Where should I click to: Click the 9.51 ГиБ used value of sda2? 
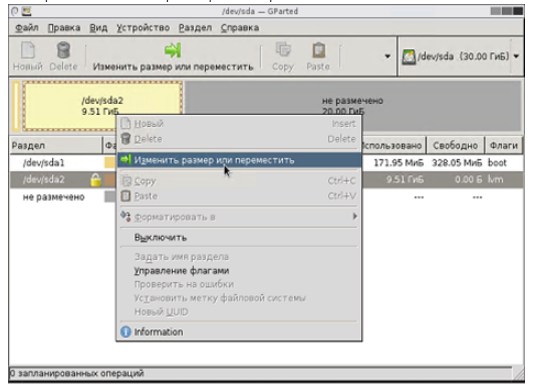tap(405, 179)
